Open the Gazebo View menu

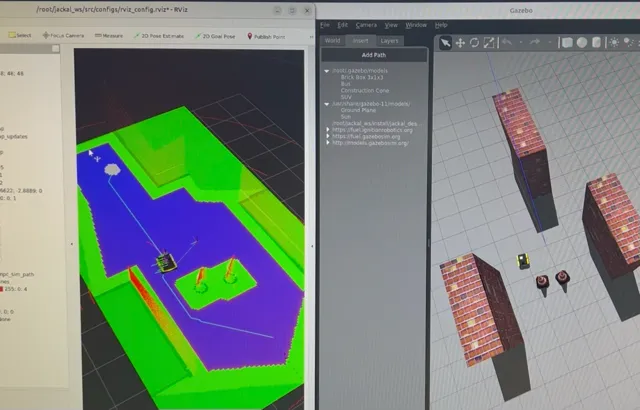[x=391, y=25]
